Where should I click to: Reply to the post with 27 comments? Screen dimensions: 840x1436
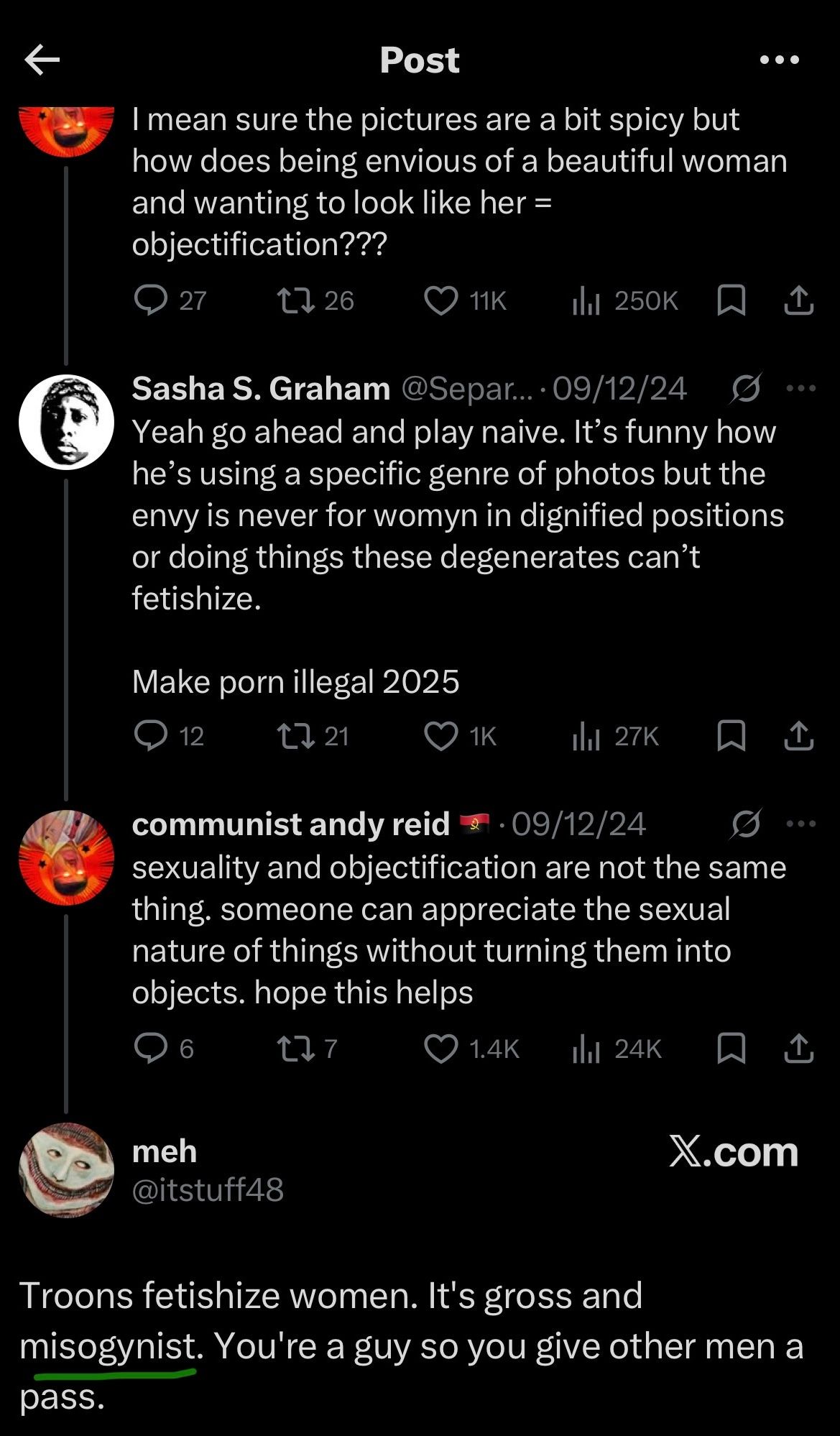point(151,300)
